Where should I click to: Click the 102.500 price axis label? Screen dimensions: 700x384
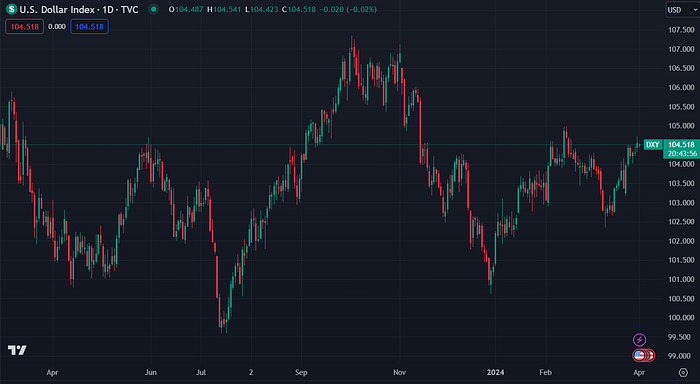(x=681, y=222)
